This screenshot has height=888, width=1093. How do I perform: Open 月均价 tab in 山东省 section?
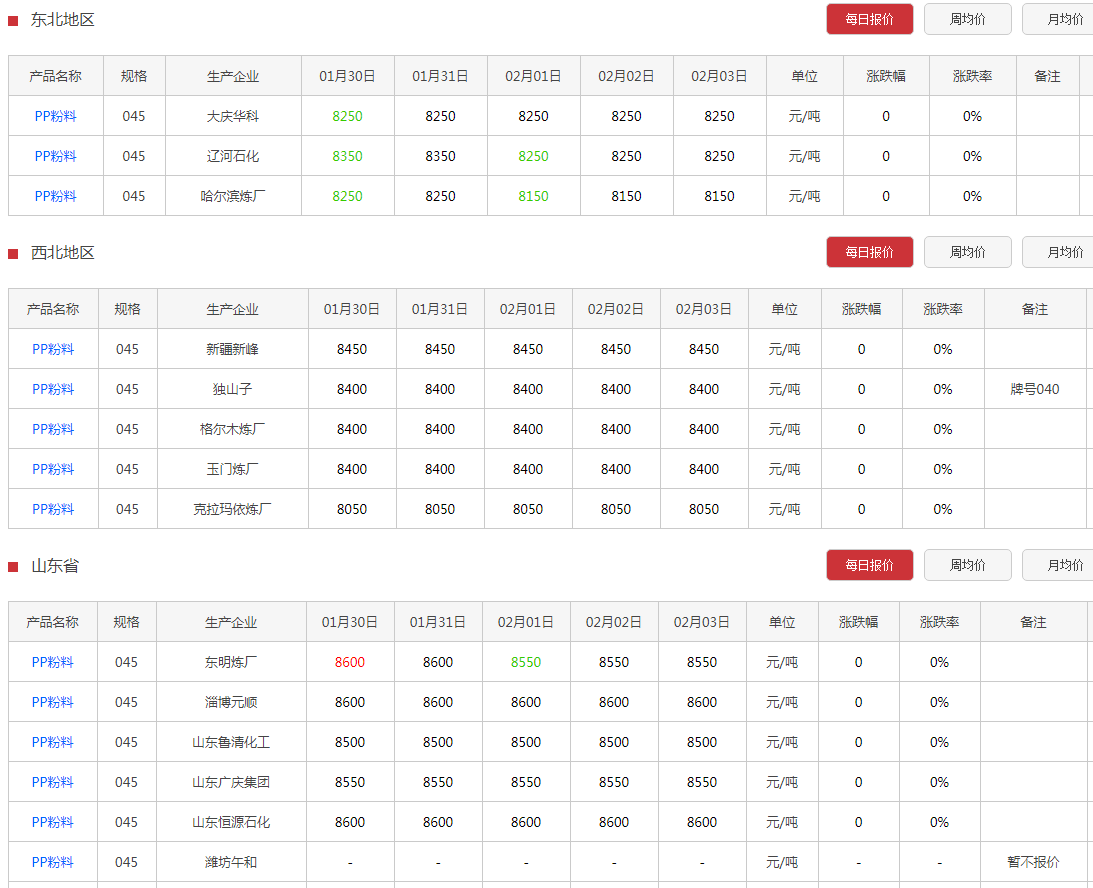(x=1058, y=565)
